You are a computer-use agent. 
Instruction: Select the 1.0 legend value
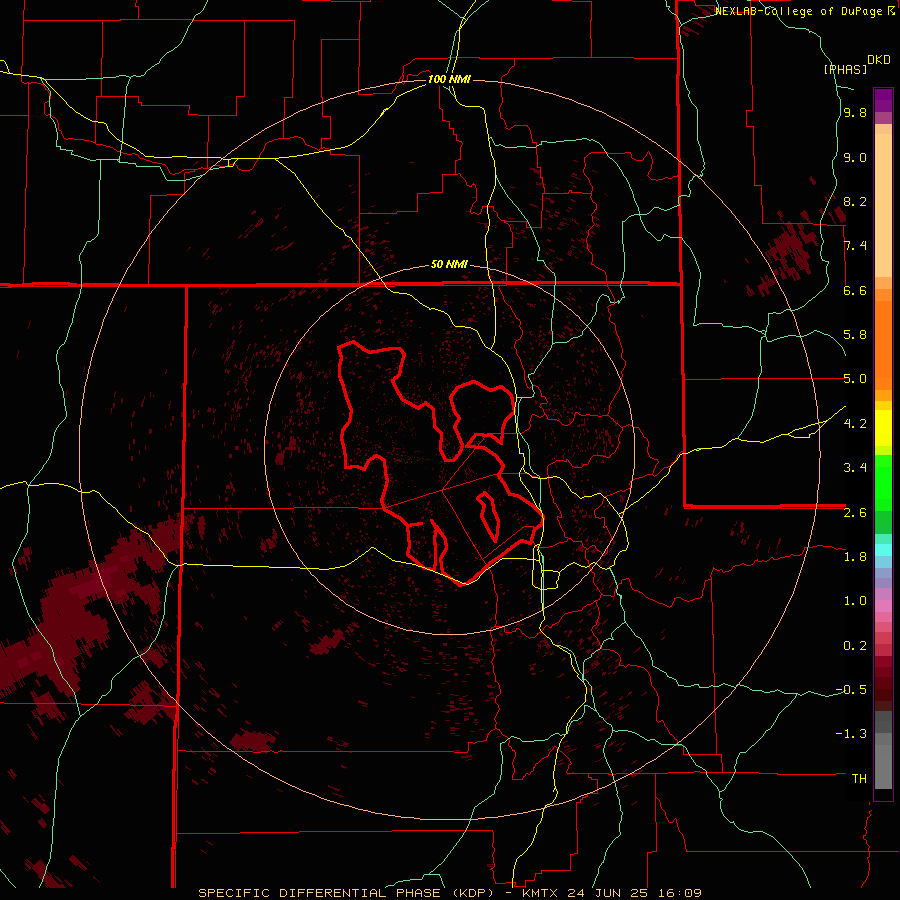pyautogui.click(x=855, y=601)
